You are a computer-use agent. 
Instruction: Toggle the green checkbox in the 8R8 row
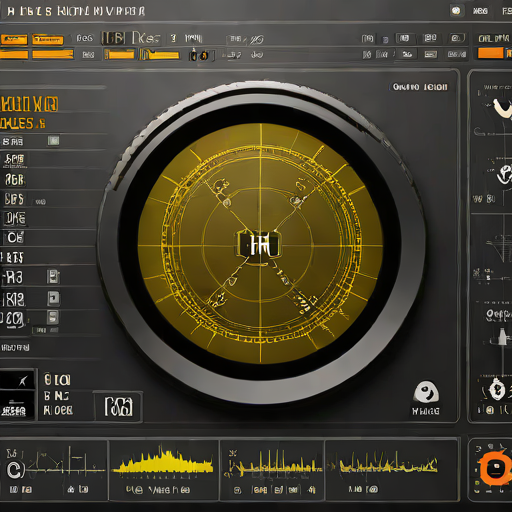tap(53, 140)
